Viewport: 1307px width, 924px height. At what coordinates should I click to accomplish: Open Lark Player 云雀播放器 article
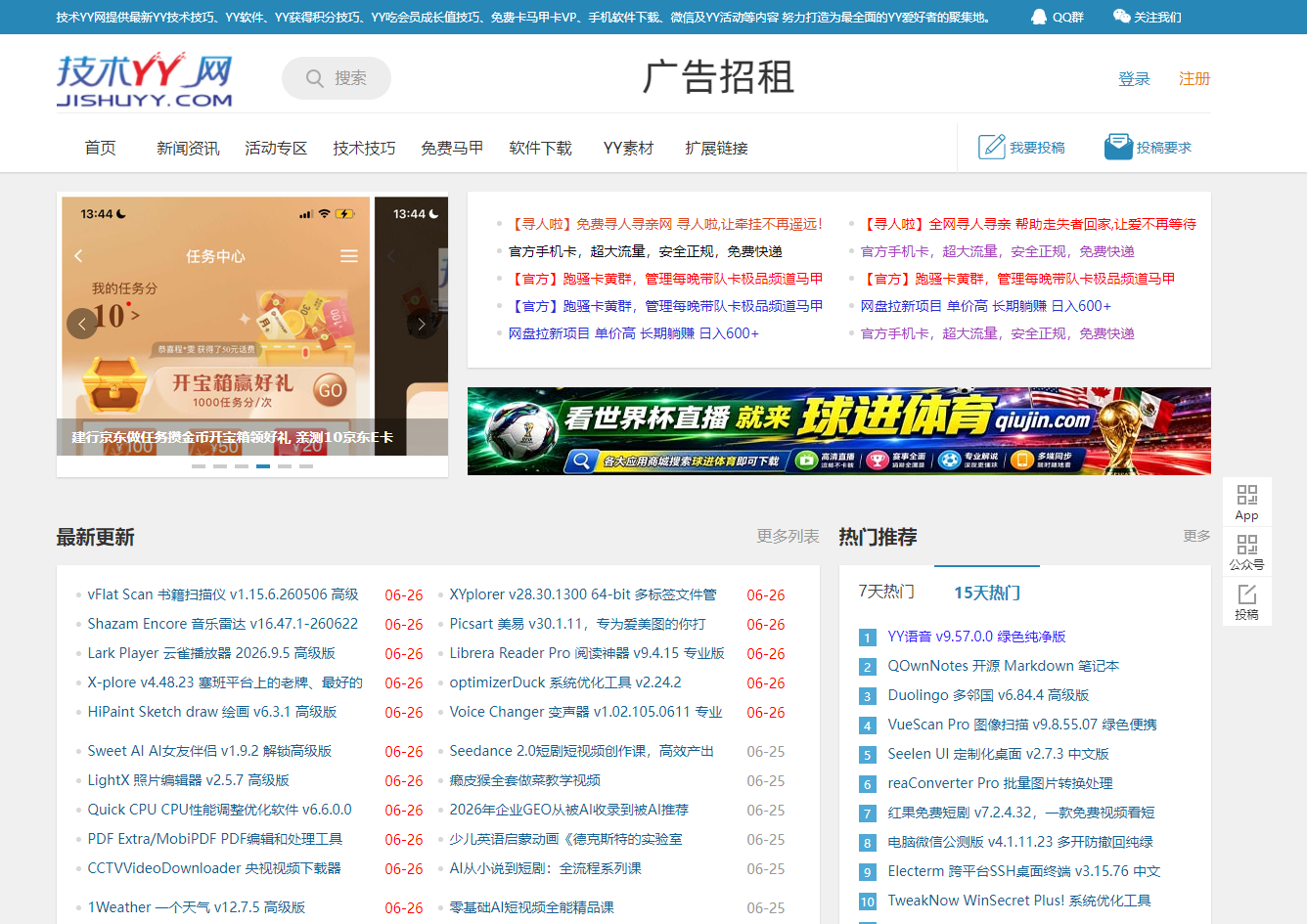point(211,653)
